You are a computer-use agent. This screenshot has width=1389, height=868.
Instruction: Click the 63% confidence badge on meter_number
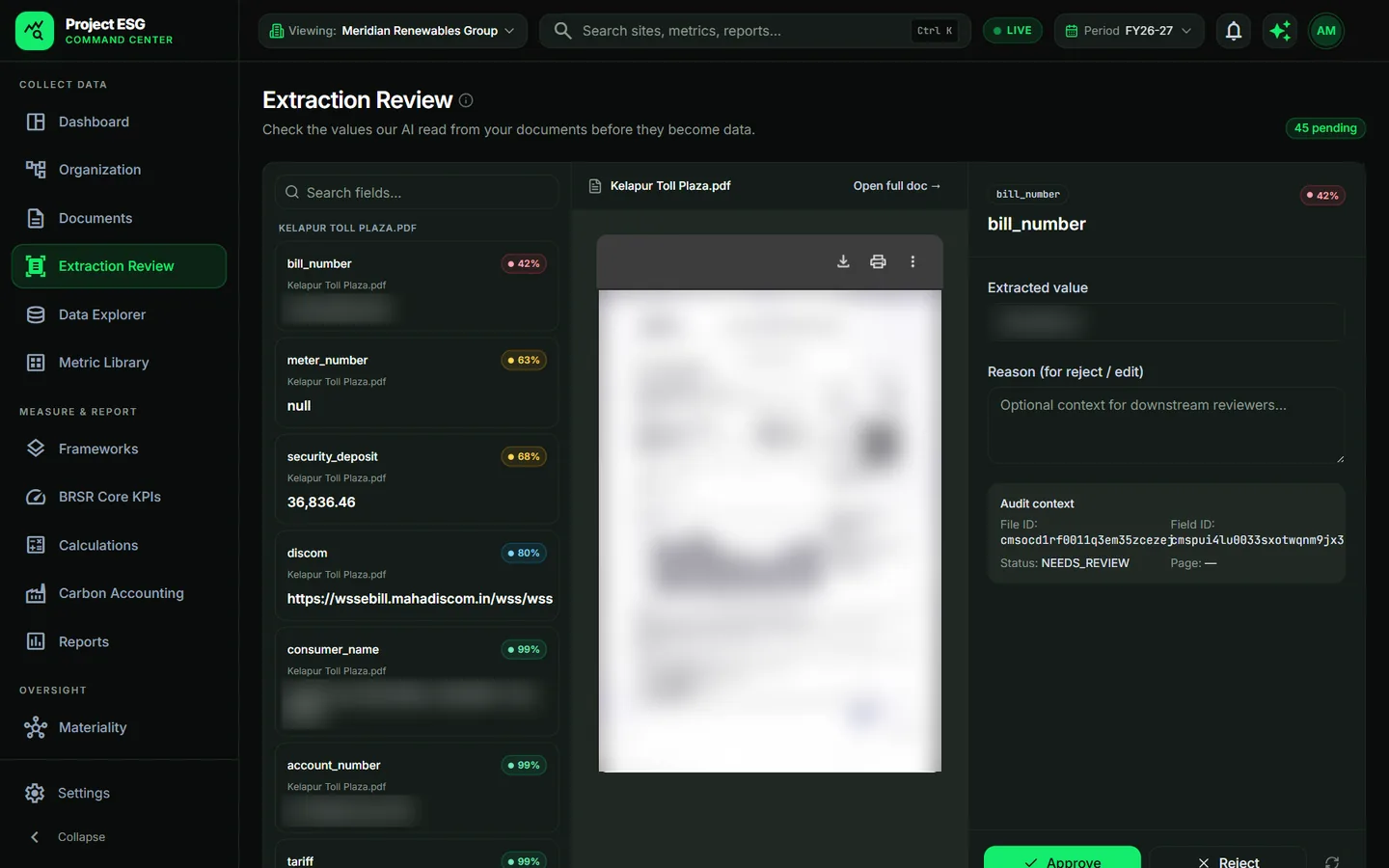pyautogui.click(x=524, y=360)
